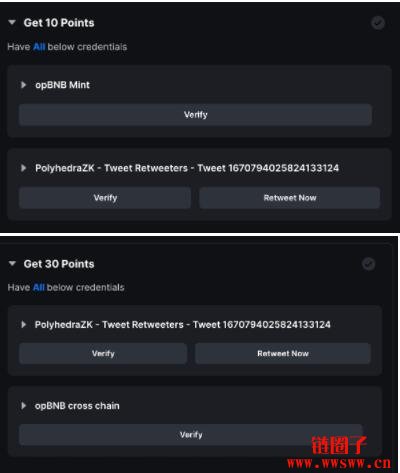Click the opBNB cross chain label
The width and height of the screenshot is (400, 473).
(77, 406)
